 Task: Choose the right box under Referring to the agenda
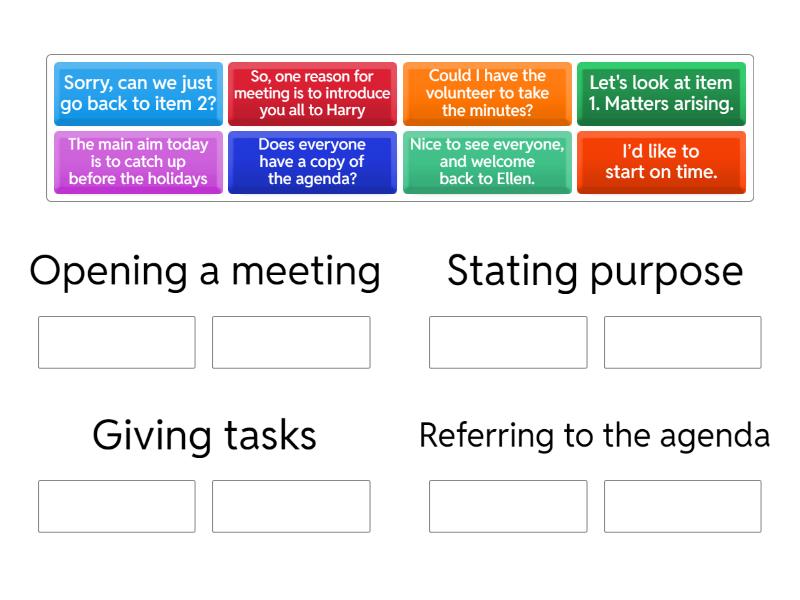[x=682, y=506]
